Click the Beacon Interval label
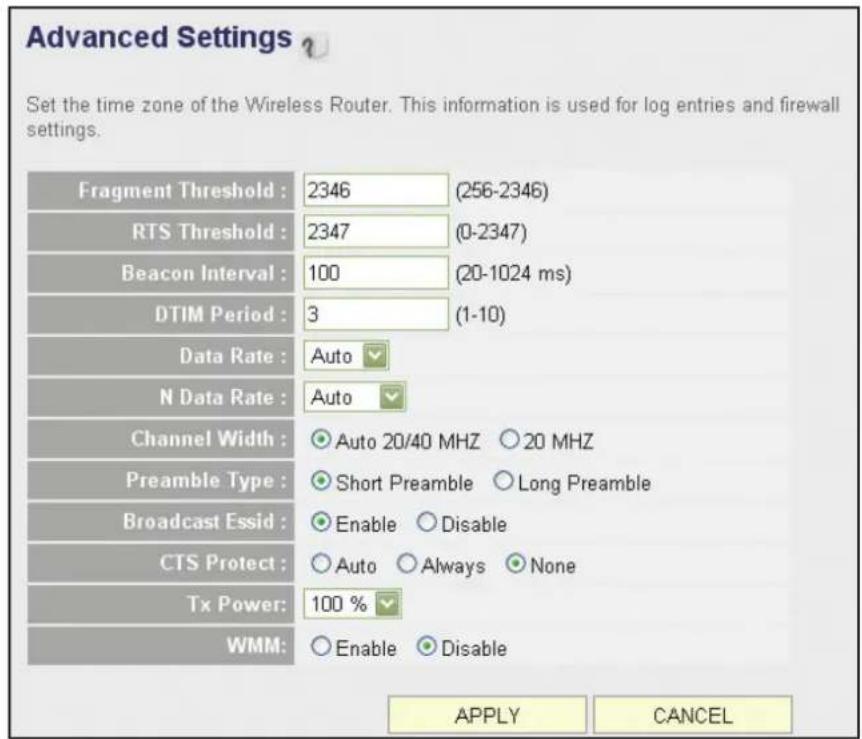The width and height of the screenshot is (862, 739). click(204, 273)
